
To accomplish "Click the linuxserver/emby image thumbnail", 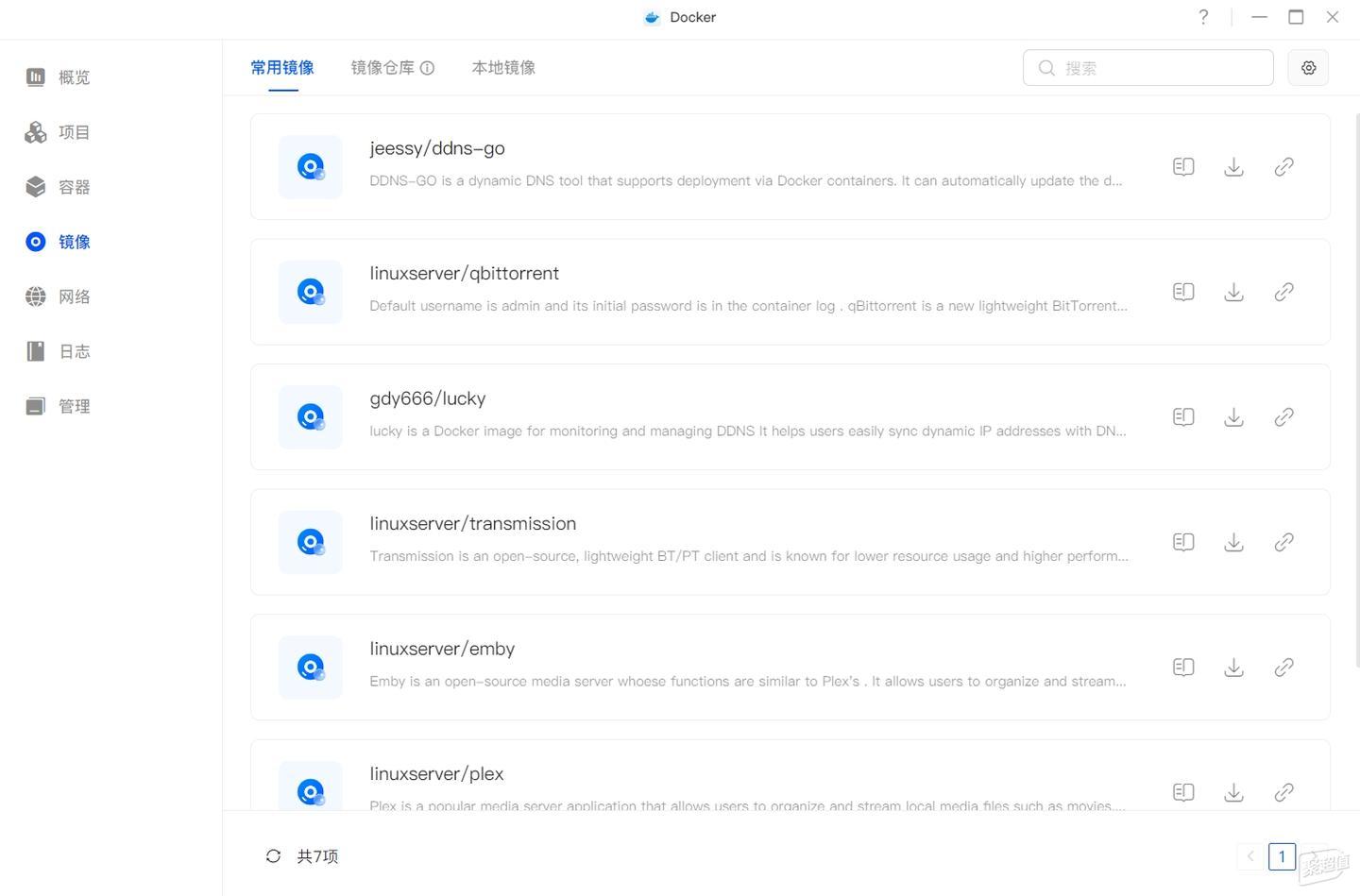I will click(310, 668).
